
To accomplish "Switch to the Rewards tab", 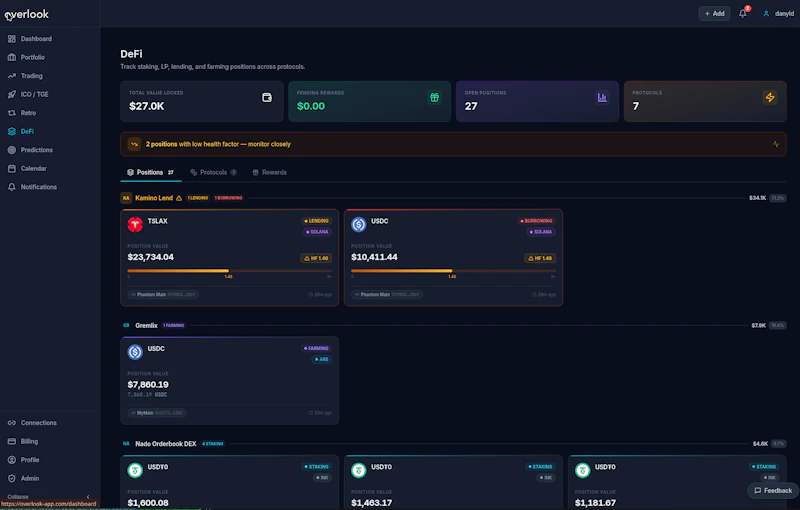I will point(269,172).
